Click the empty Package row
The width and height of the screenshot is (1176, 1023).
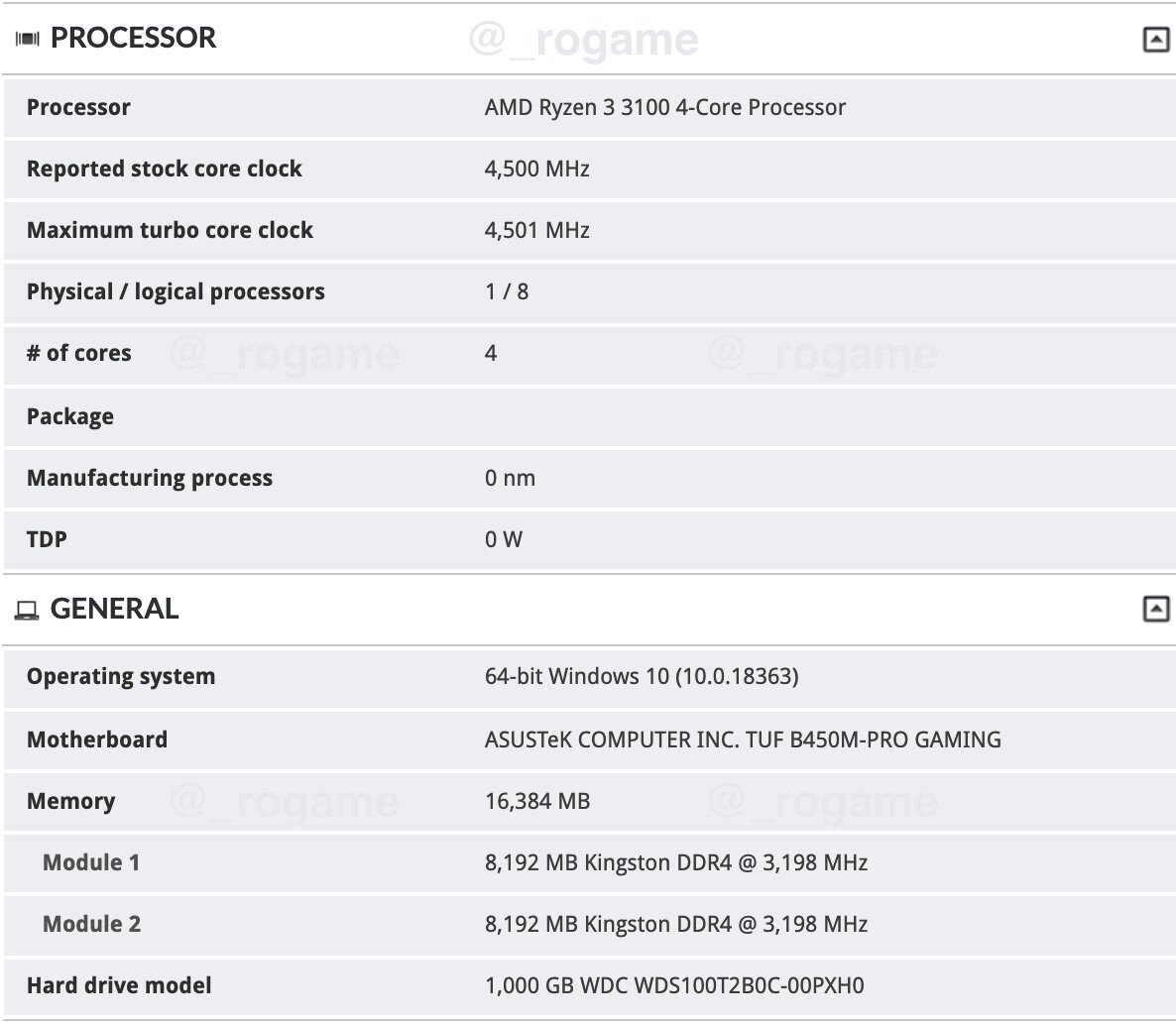pyautogui.click(x=590, y=416)
